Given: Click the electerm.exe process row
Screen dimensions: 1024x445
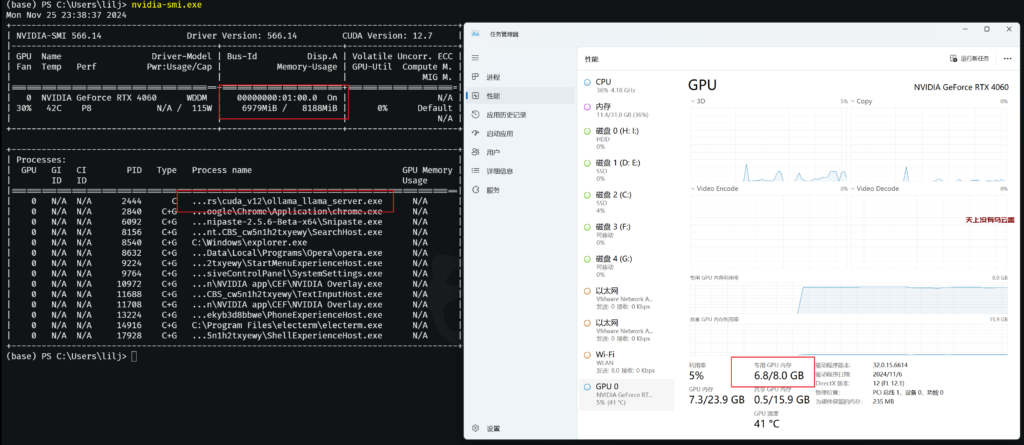Looking at the screenshot, I should [230, 325].
